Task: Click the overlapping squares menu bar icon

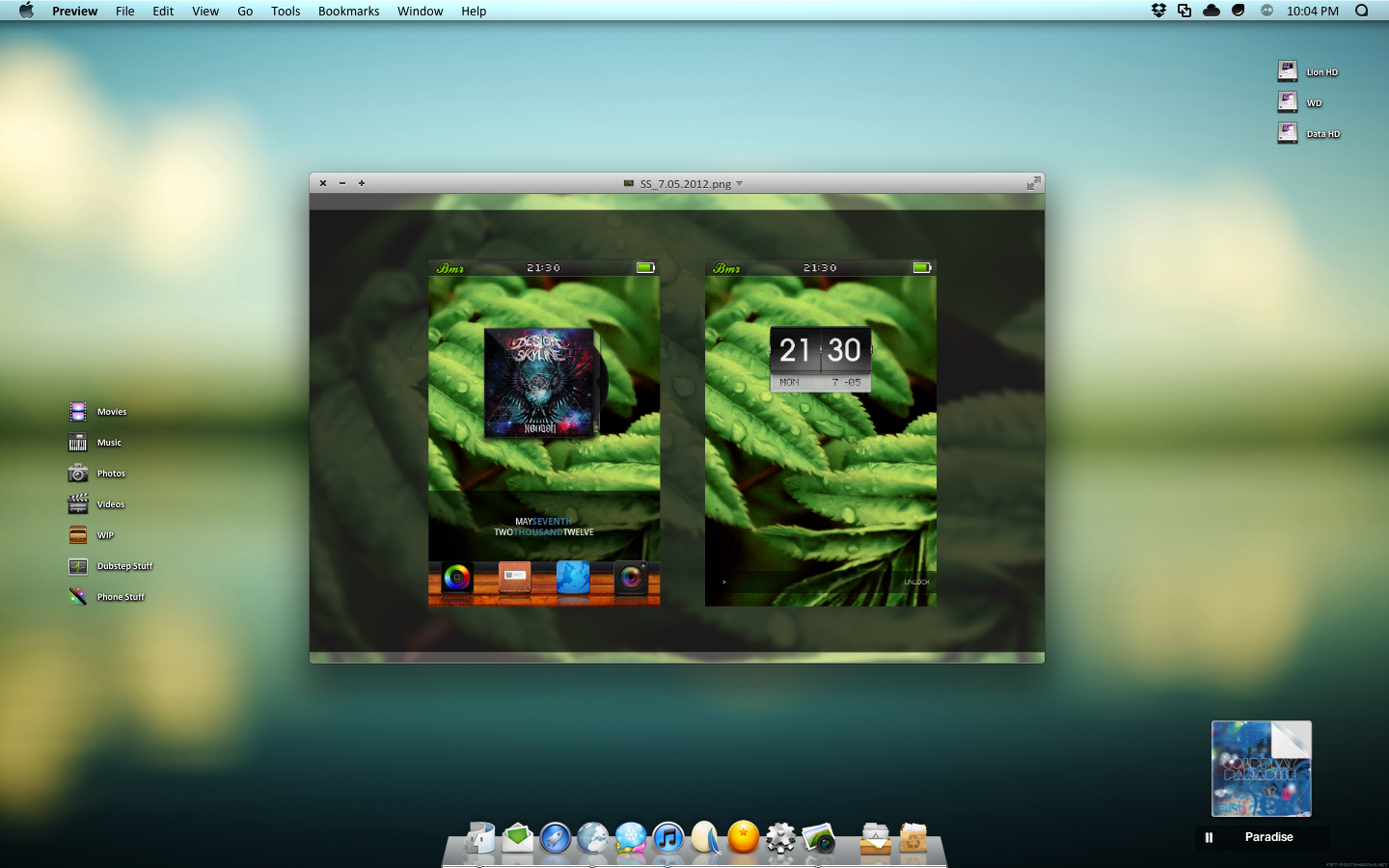Action: 1185,11
